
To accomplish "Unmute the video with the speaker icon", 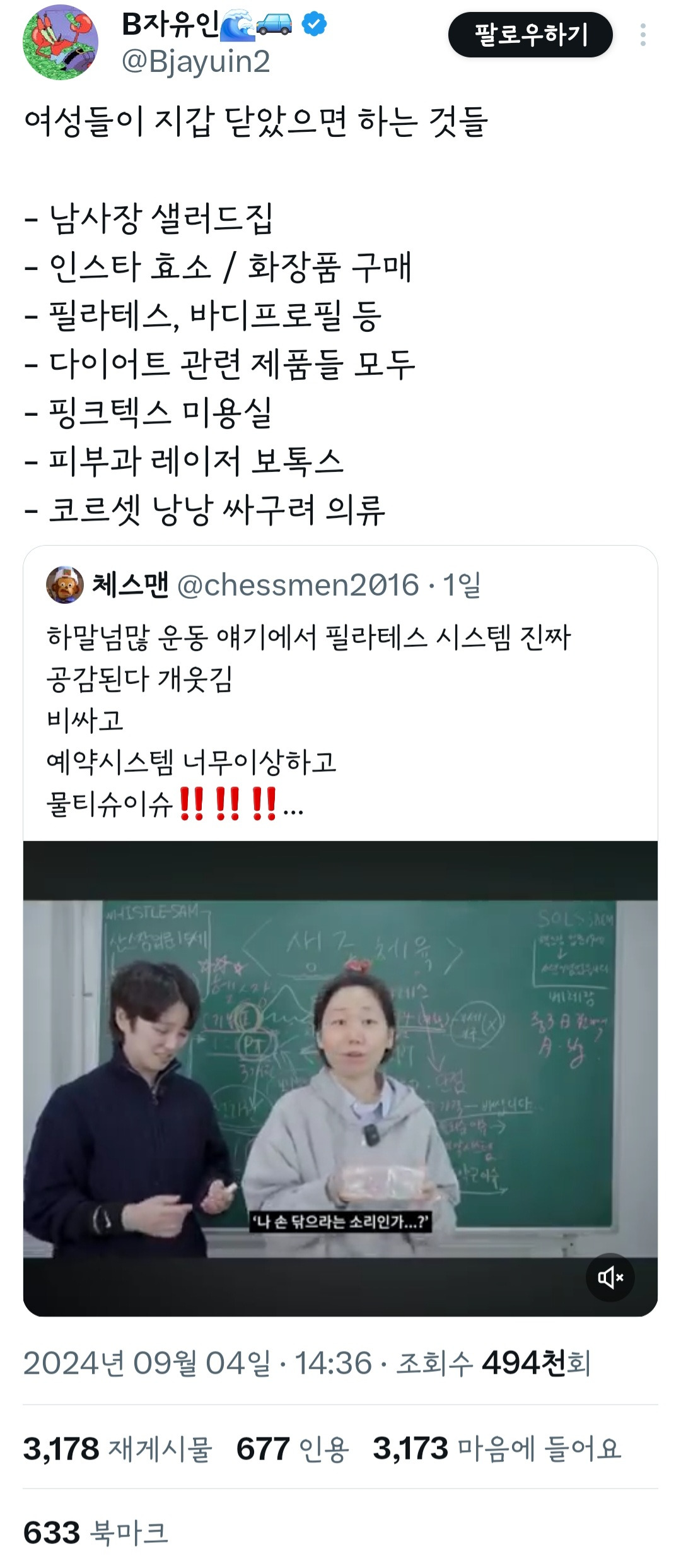I will (610, 1278).
